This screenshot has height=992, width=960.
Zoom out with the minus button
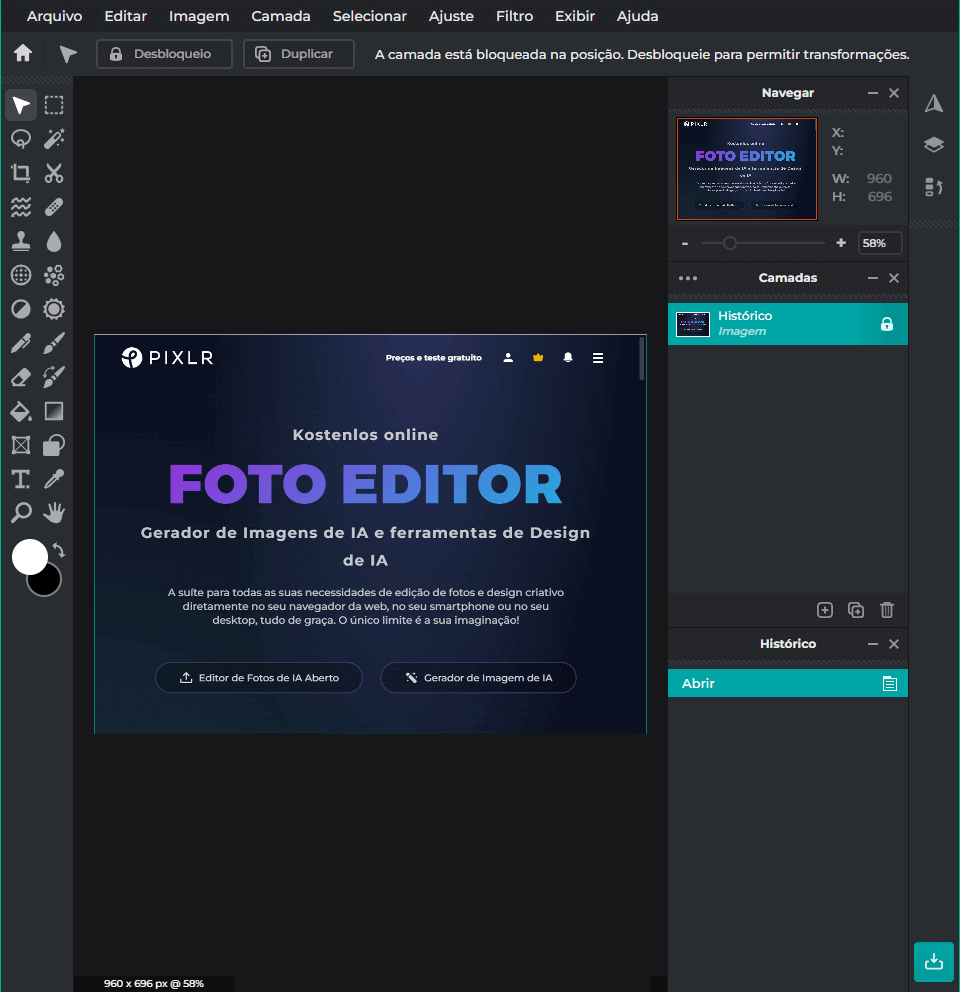tap(685, 244)
